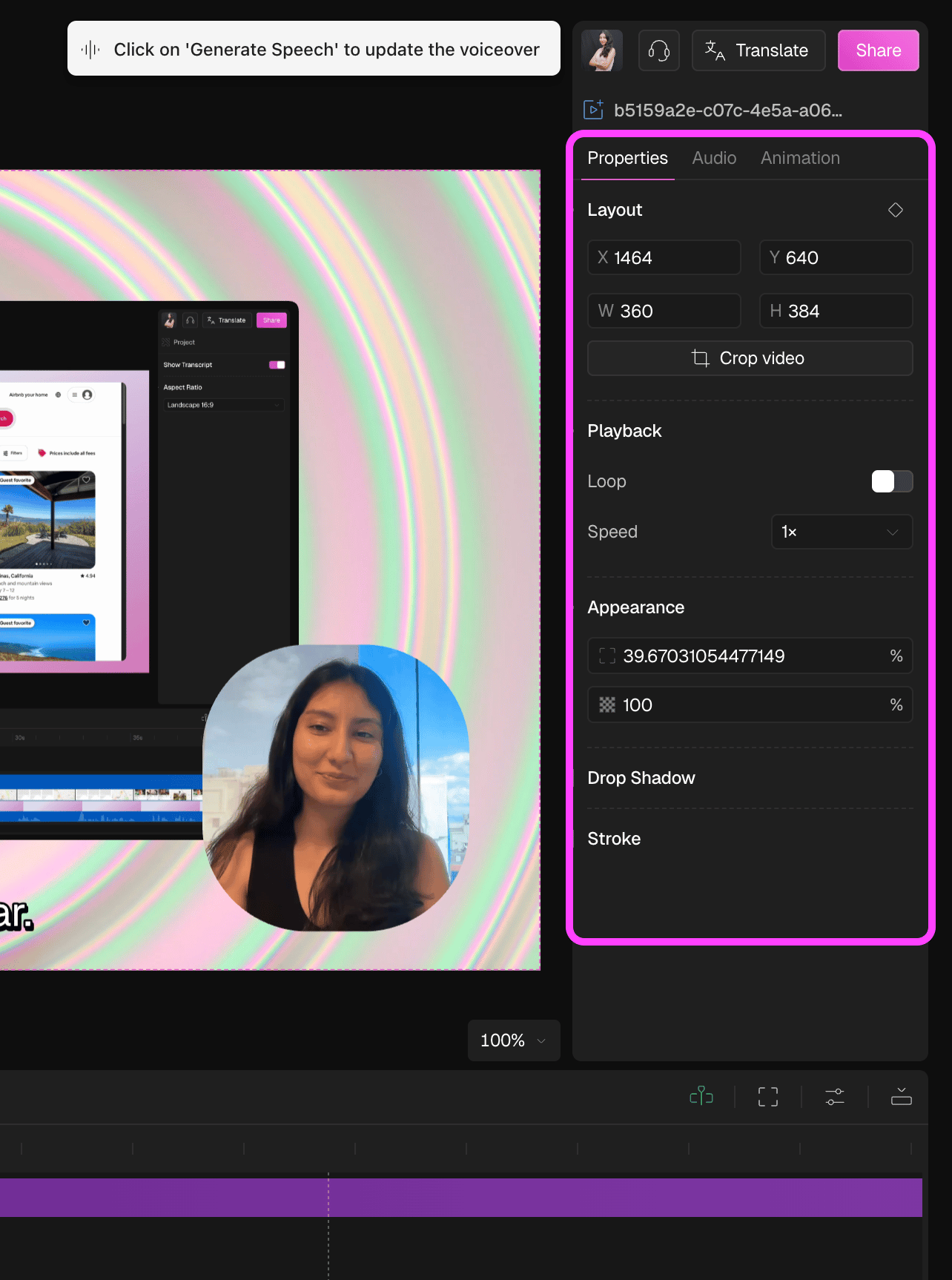Select the purple timeline clip
This screenshot has height=1280, width=952.
pos(461,1198)
